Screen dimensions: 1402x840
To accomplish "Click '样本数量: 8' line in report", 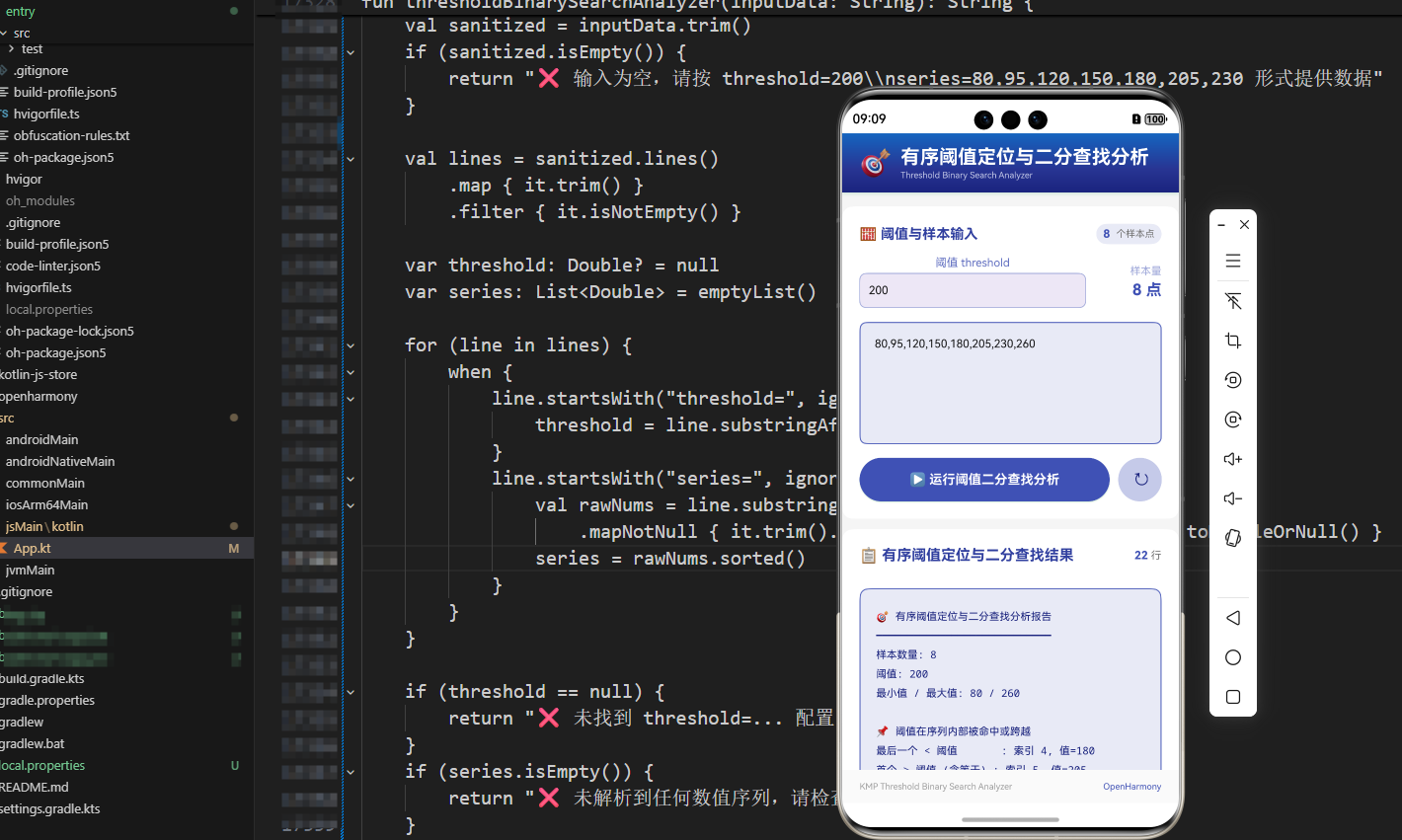I will click(x=906, y=654).
